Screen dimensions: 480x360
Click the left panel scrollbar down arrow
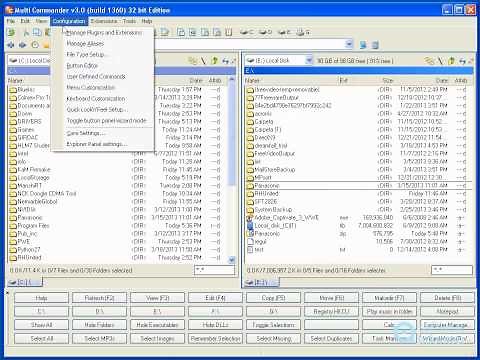(x=232, y=259)
